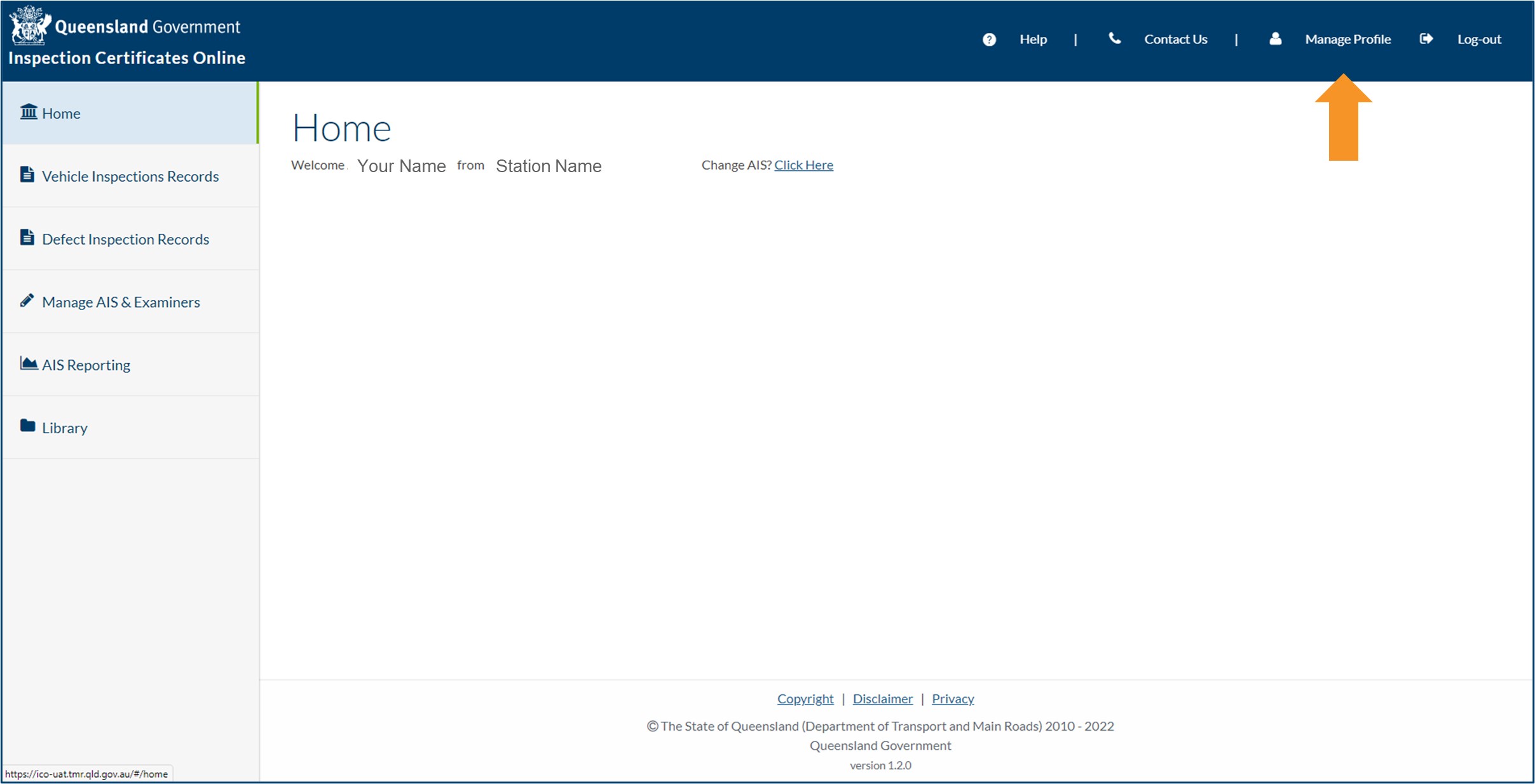Open AIS Reporting from the sidebar
Viewport: 1535px width, 784px height.
[130, 365]
